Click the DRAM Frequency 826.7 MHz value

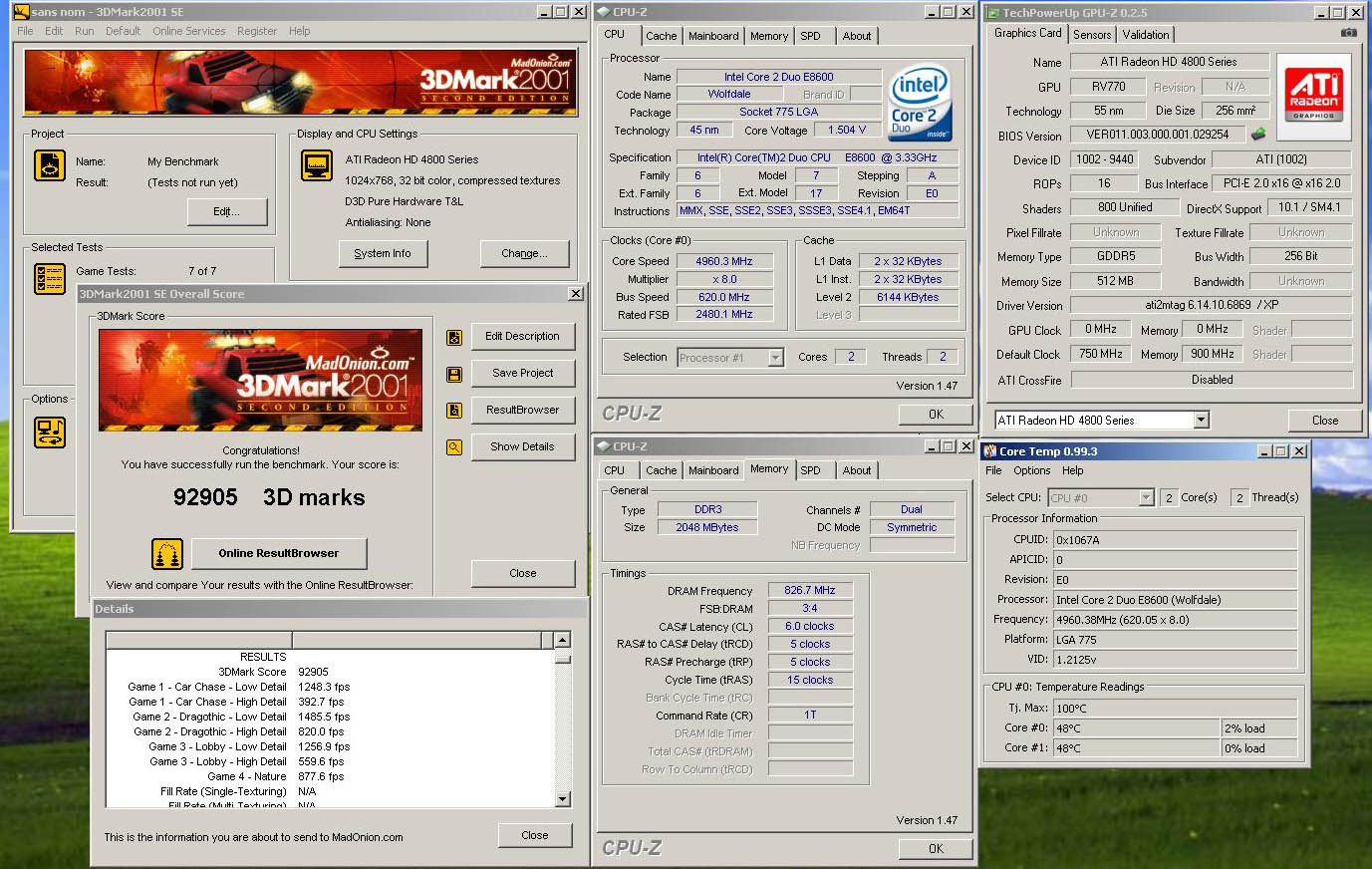tap(810, 591)
